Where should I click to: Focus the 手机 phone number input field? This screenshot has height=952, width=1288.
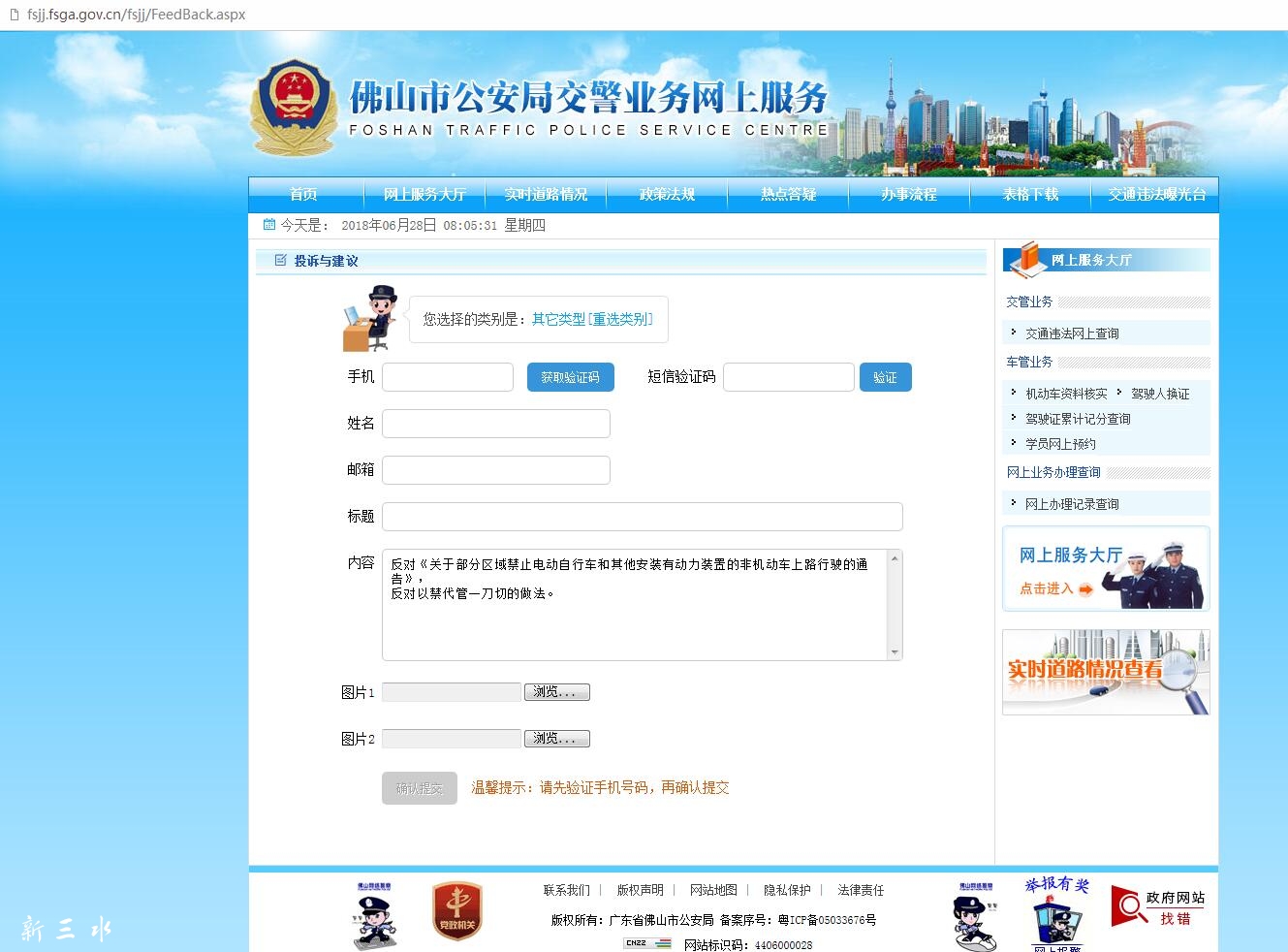pos(448,377)
